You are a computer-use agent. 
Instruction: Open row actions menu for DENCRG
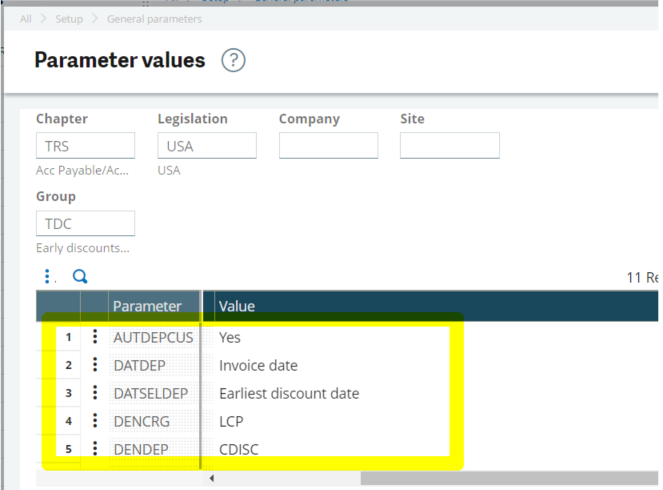click(95, 422)
